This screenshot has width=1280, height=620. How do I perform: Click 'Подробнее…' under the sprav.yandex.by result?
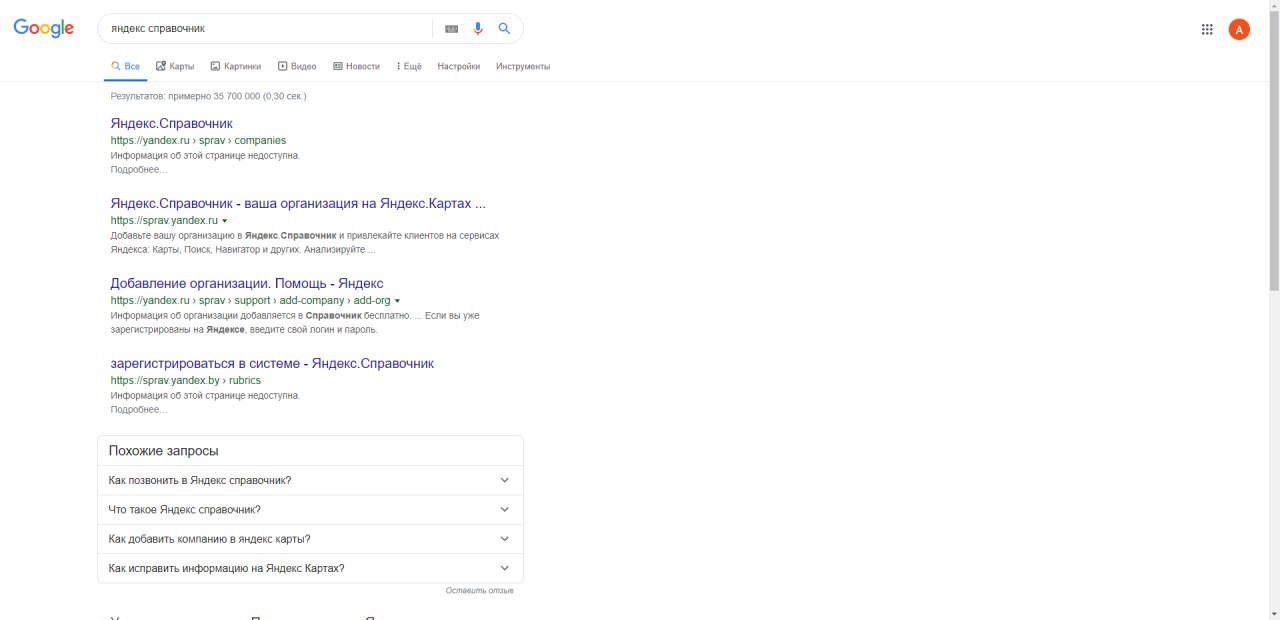(x=139, y=410)
